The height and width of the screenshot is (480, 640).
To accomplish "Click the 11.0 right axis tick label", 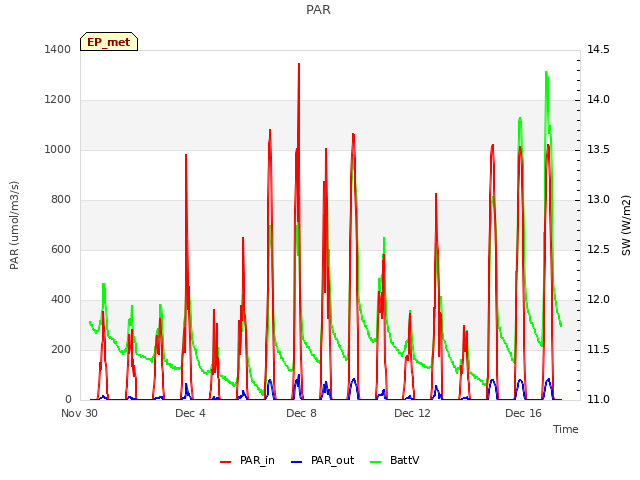I will (598, 400).
